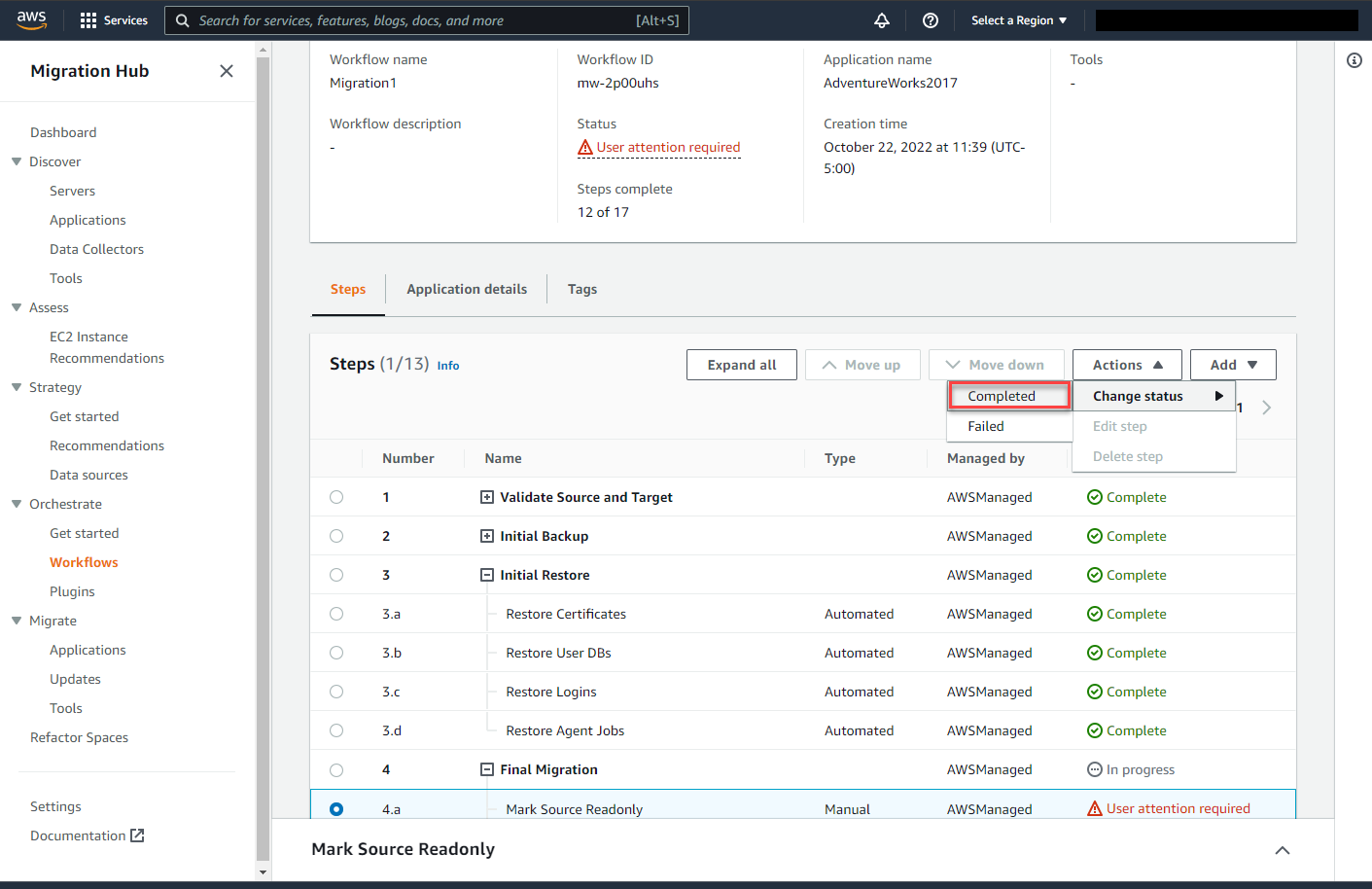Click the Complete check icon for Initial Backup
The height and width of the screenshot is (889, 1372).
(x=1095, y=536)
